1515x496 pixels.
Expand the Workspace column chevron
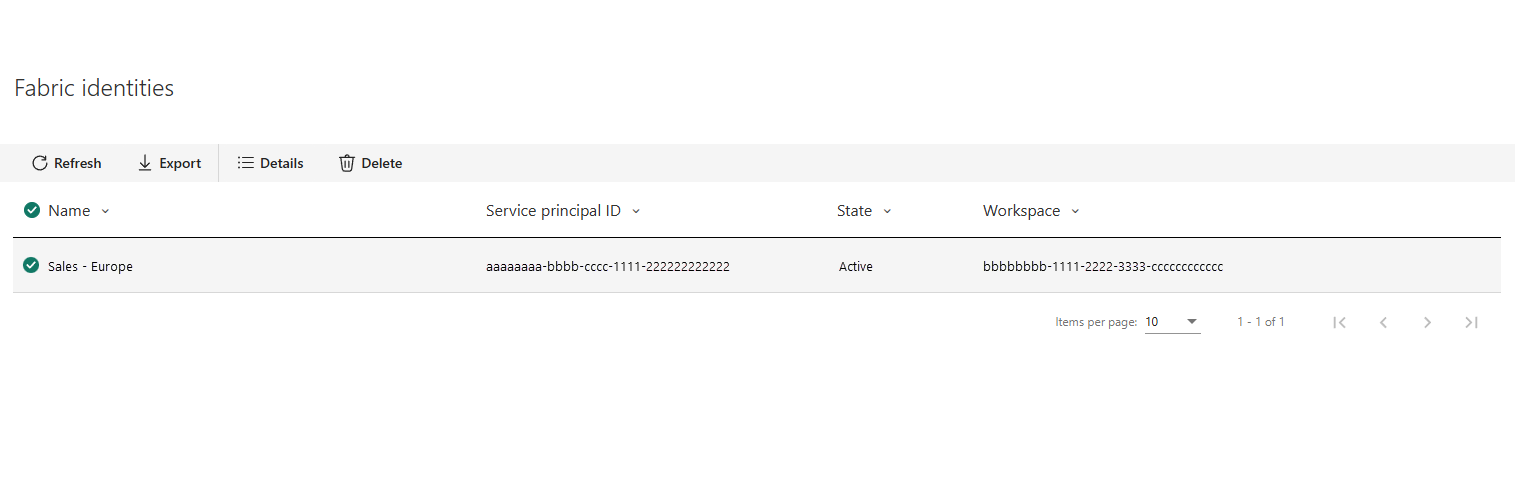tap(1075, 211)
